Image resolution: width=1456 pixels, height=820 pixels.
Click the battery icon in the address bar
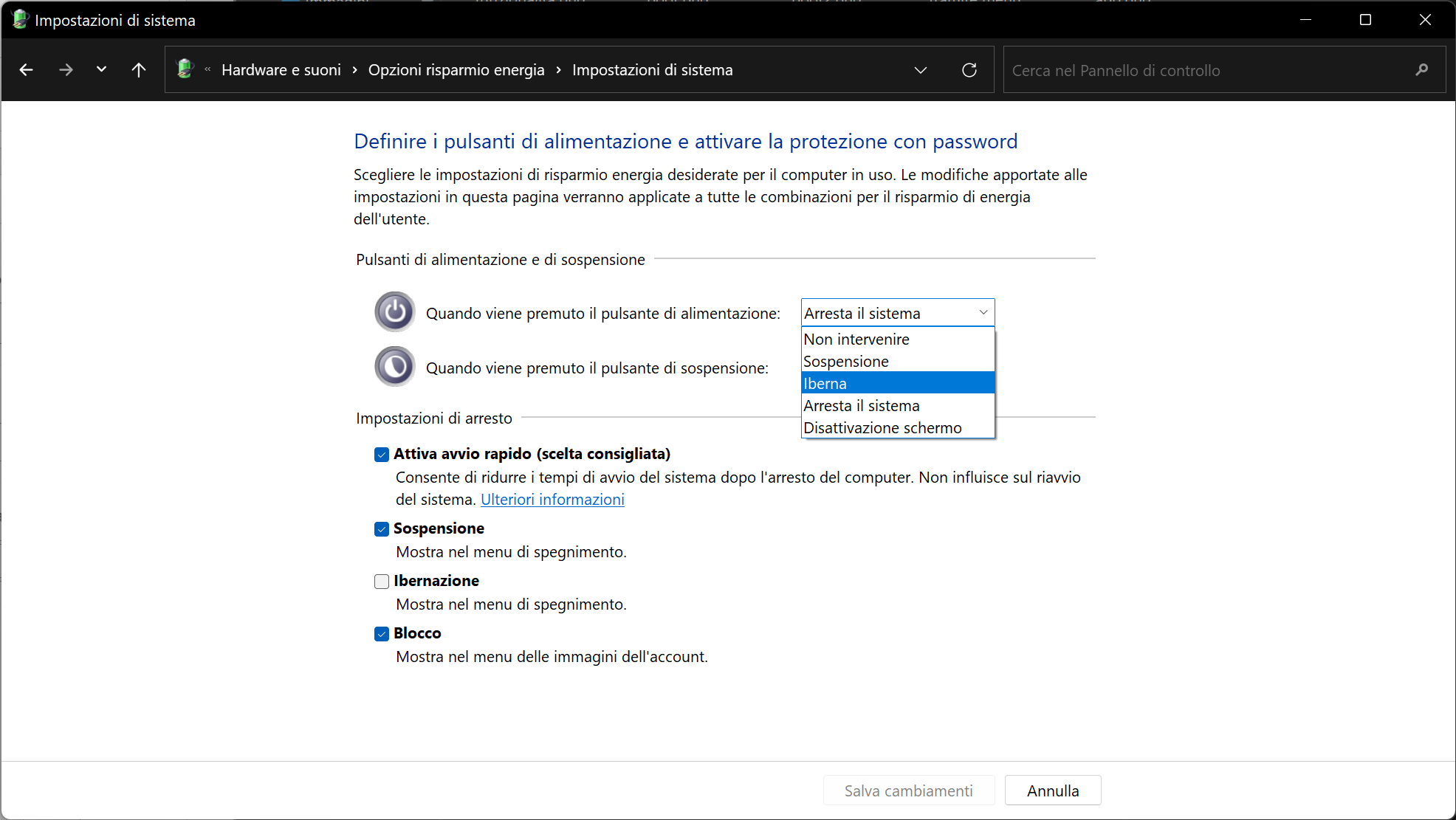tap(185, 69)
